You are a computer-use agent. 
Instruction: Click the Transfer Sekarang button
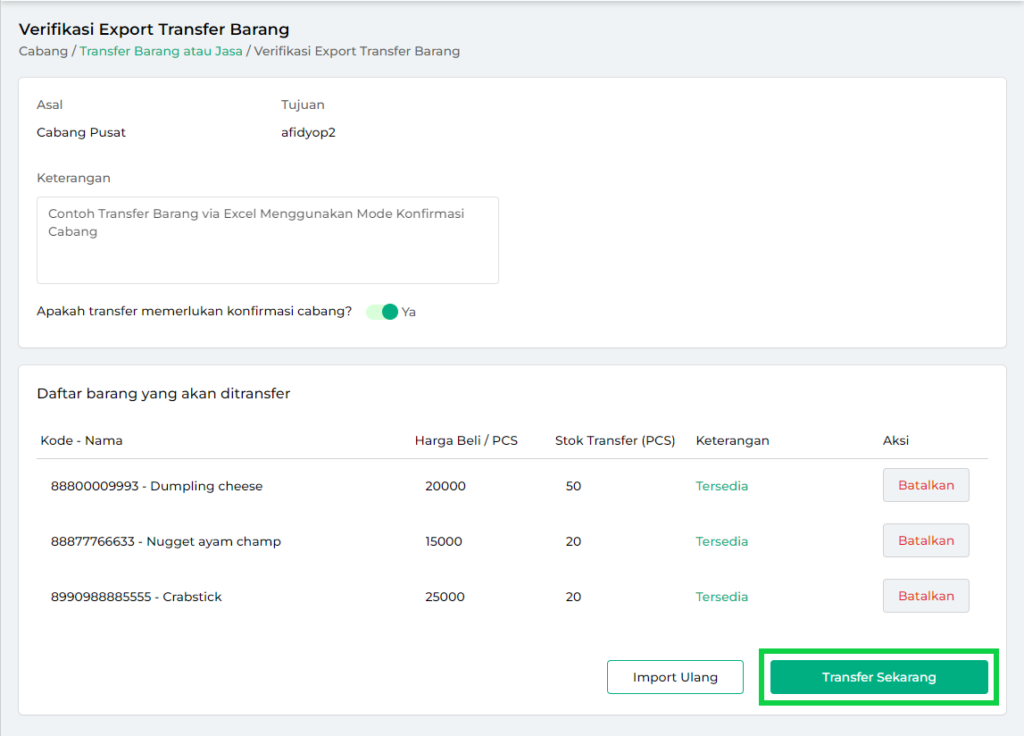(878, 677)
